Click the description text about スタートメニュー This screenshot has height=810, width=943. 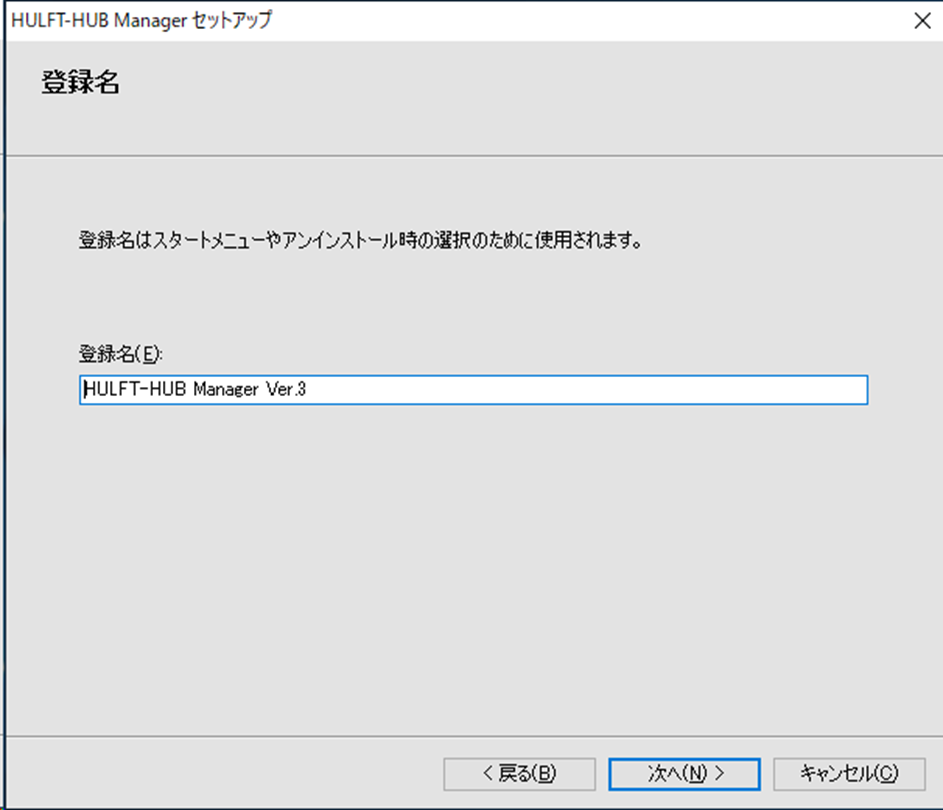[360, 241]
